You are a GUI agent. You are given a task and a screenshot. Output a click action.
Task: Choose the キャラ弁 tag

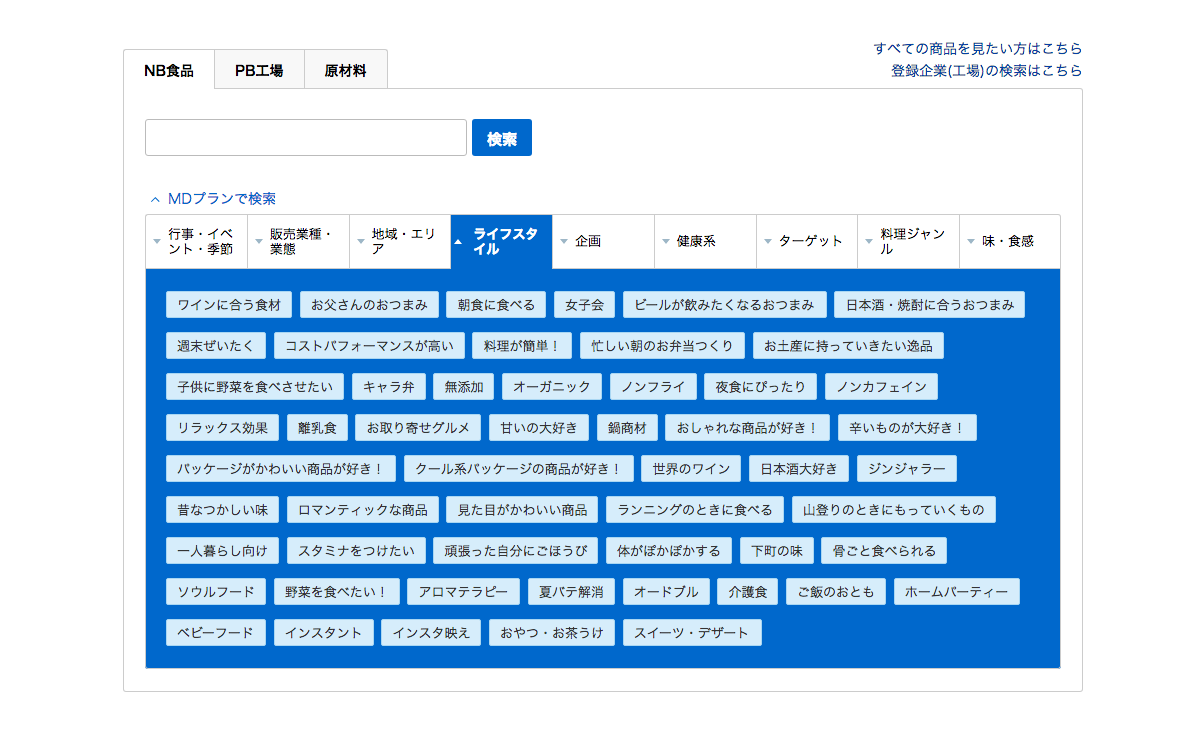click(x=389, y=386)
